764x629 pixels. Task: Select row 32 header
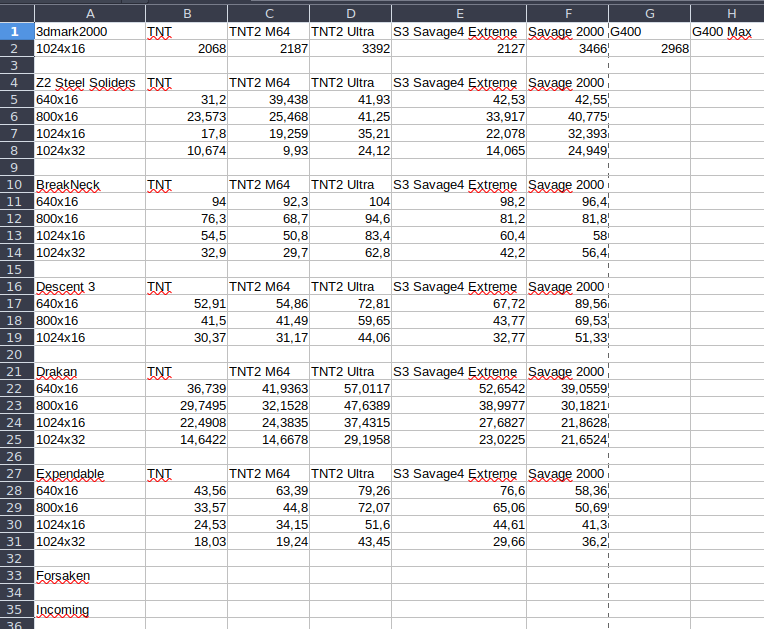[x=17, y=558]
